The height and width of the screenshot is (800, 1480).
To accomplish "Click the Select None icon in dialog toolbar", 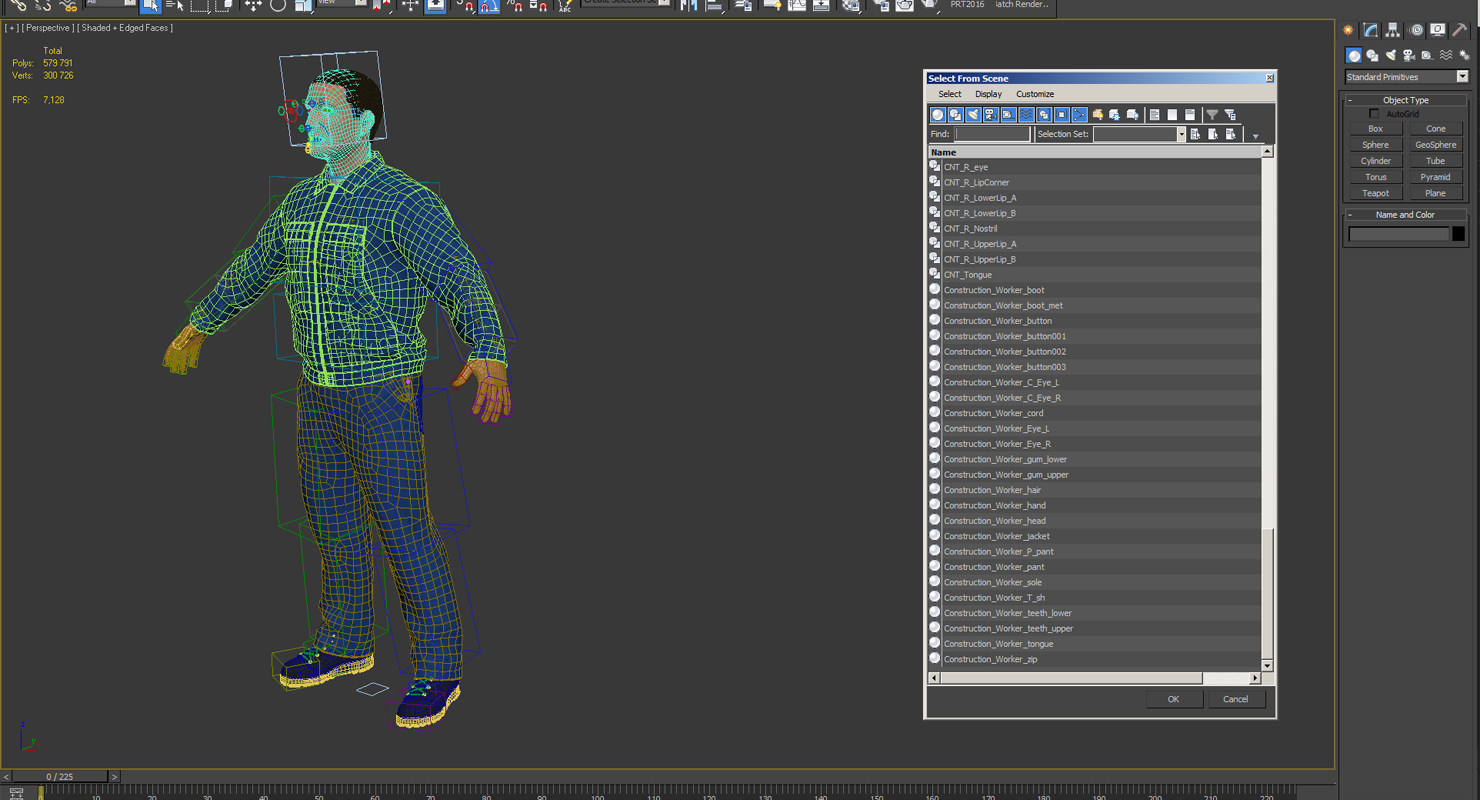I will [1172, 115].
